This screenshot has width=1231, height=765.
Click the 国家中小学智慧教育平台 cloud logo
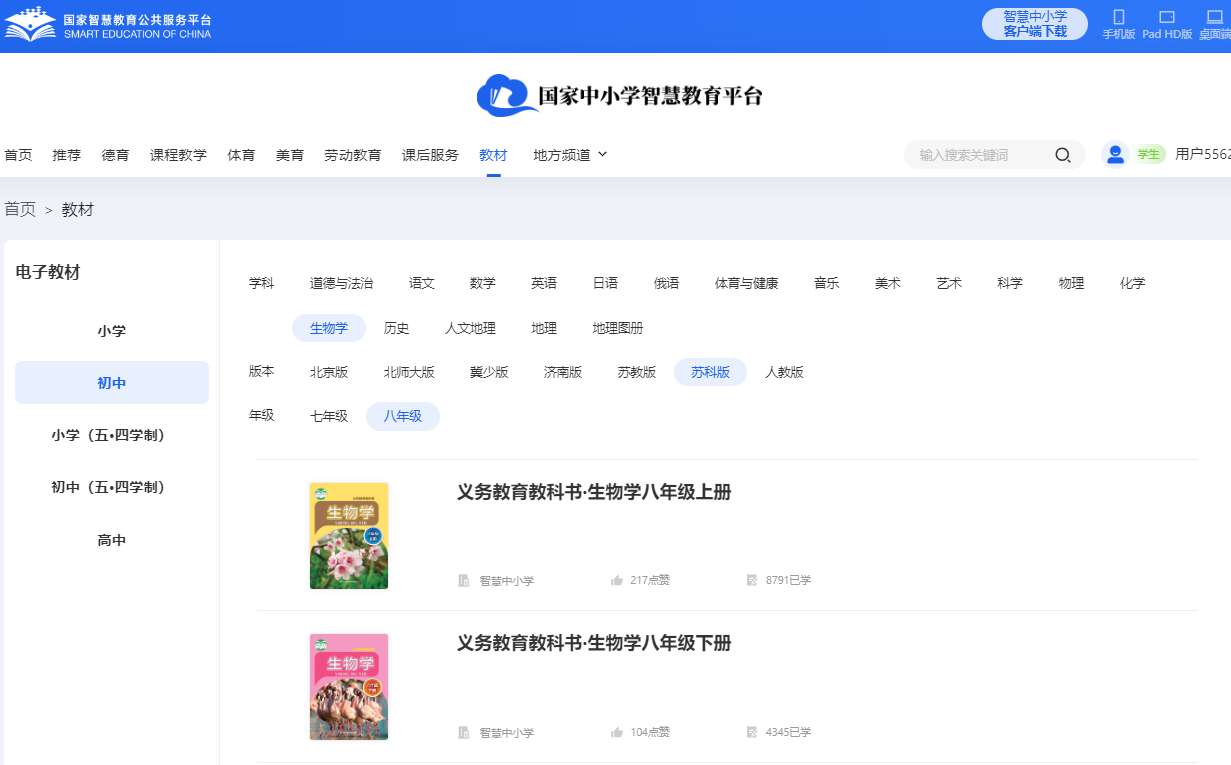point(508,96)
